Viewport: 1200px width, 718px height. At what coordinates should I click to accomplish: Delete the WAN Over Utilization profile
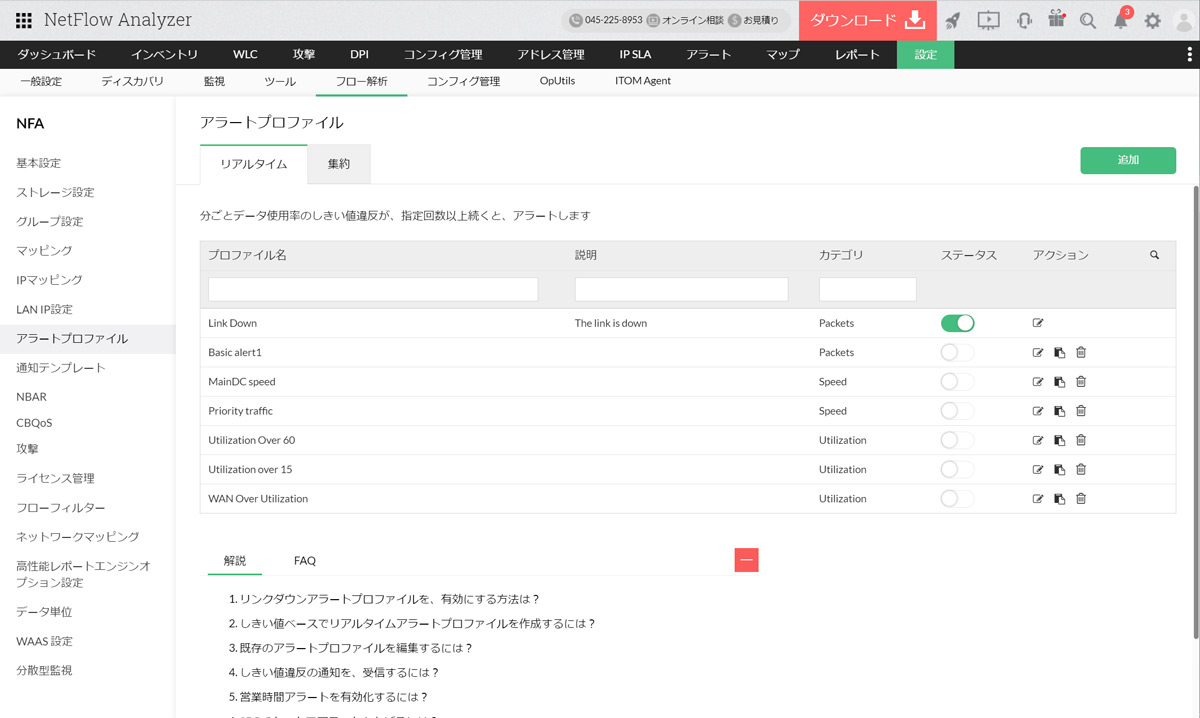pos(1081,499)
